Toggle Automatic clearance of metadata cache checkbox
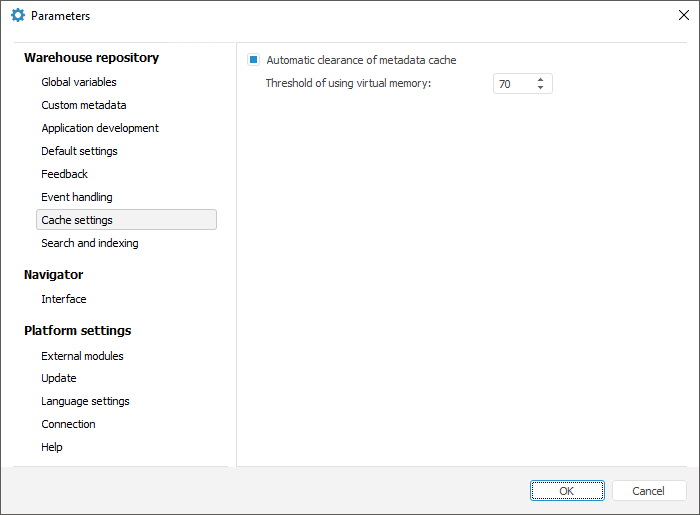700x515 pixels. [x=253, y=60]
